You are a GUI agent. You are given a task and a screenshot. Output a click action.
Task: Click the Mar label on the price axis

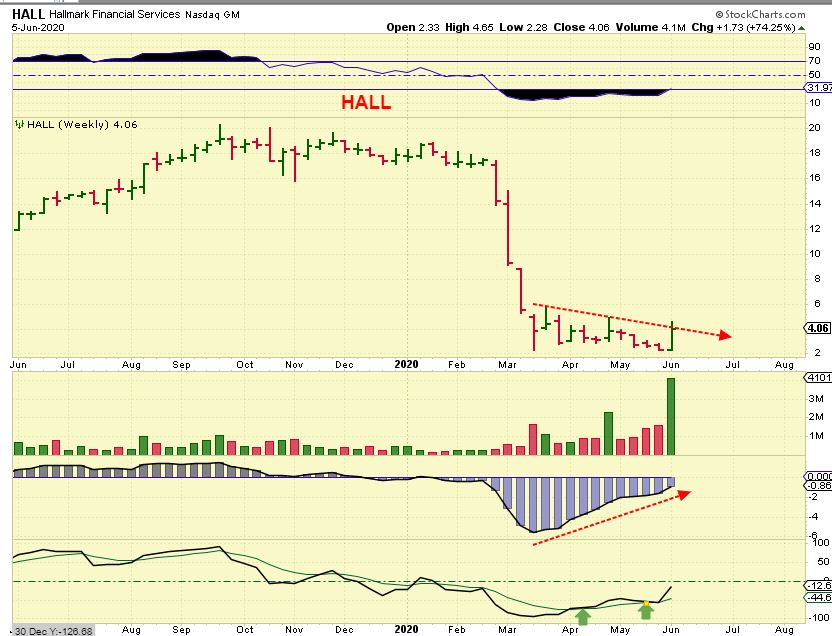pos(507,365)
